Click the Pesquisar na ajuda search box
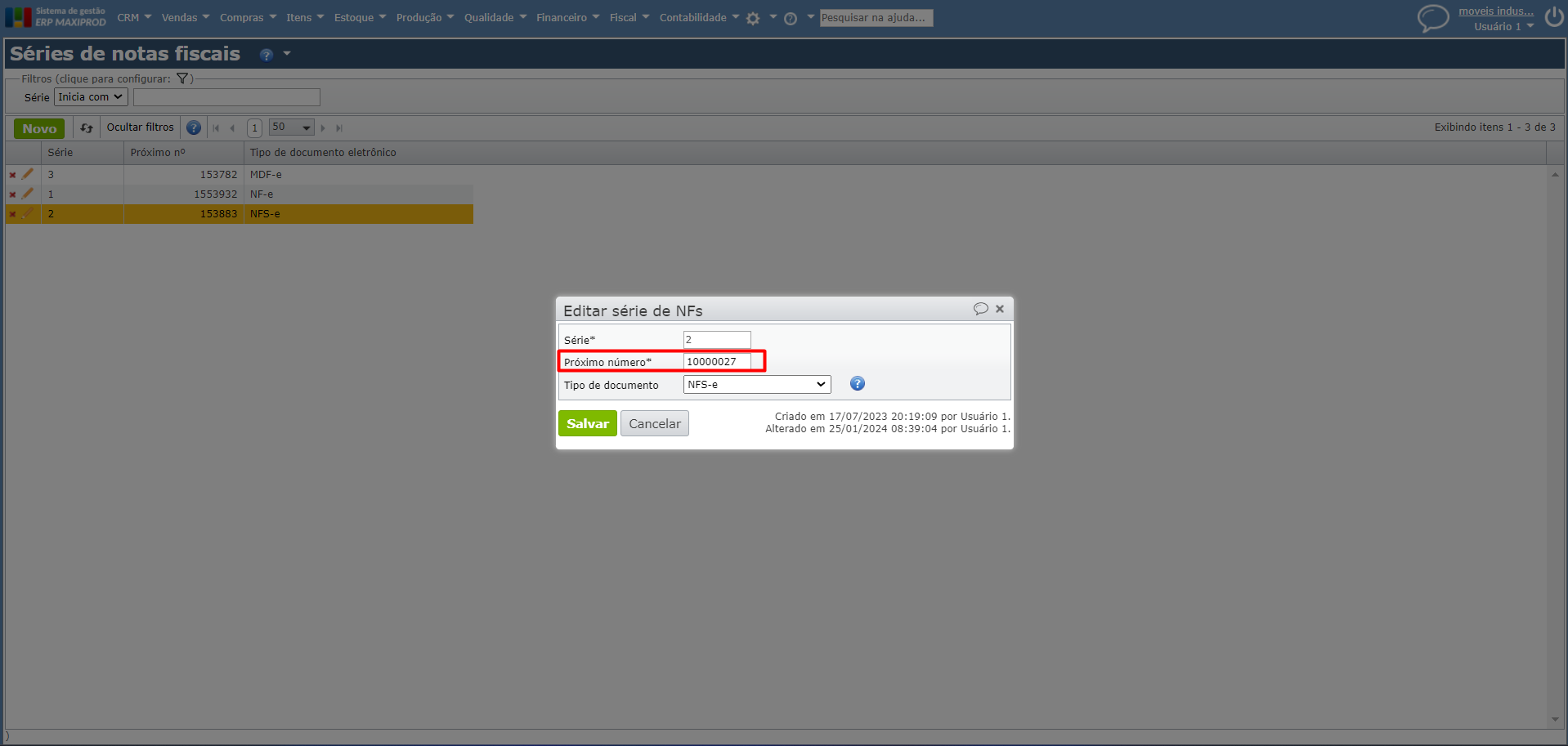The image size is (1568, 746). [876, 18]
